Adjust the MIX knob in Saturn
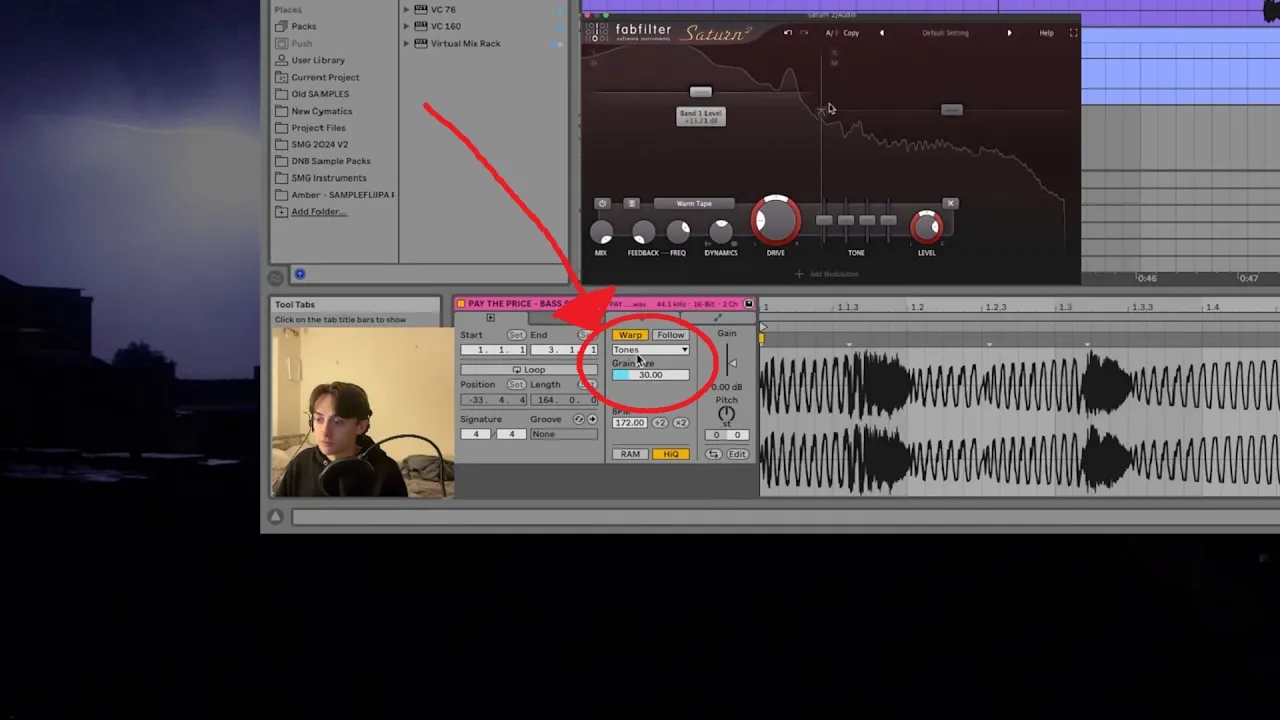The height and width of the screenshot is (720, 1280). click(x=601, y=232)
